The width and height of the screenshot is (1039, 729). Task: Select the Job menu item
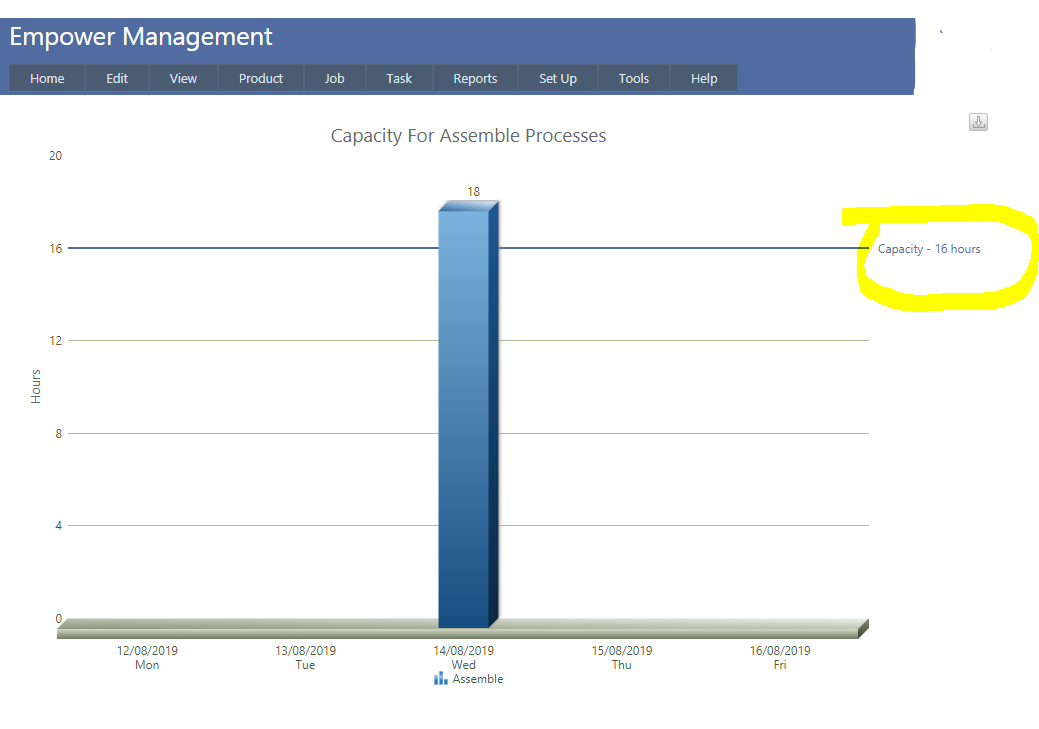pyautogui.click(x=334, y=78)
